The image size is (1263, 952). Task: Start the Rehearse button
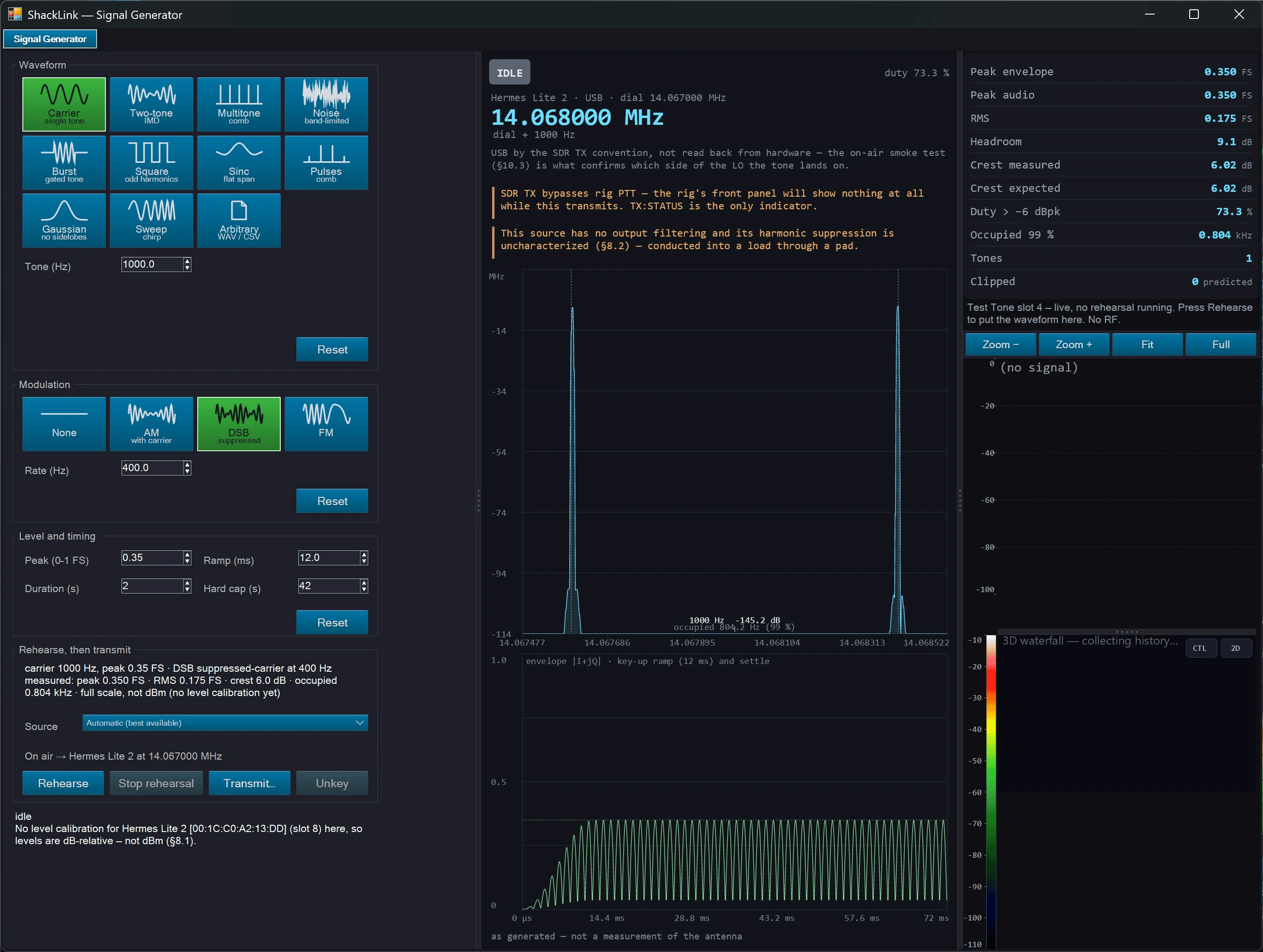(63, 783)
